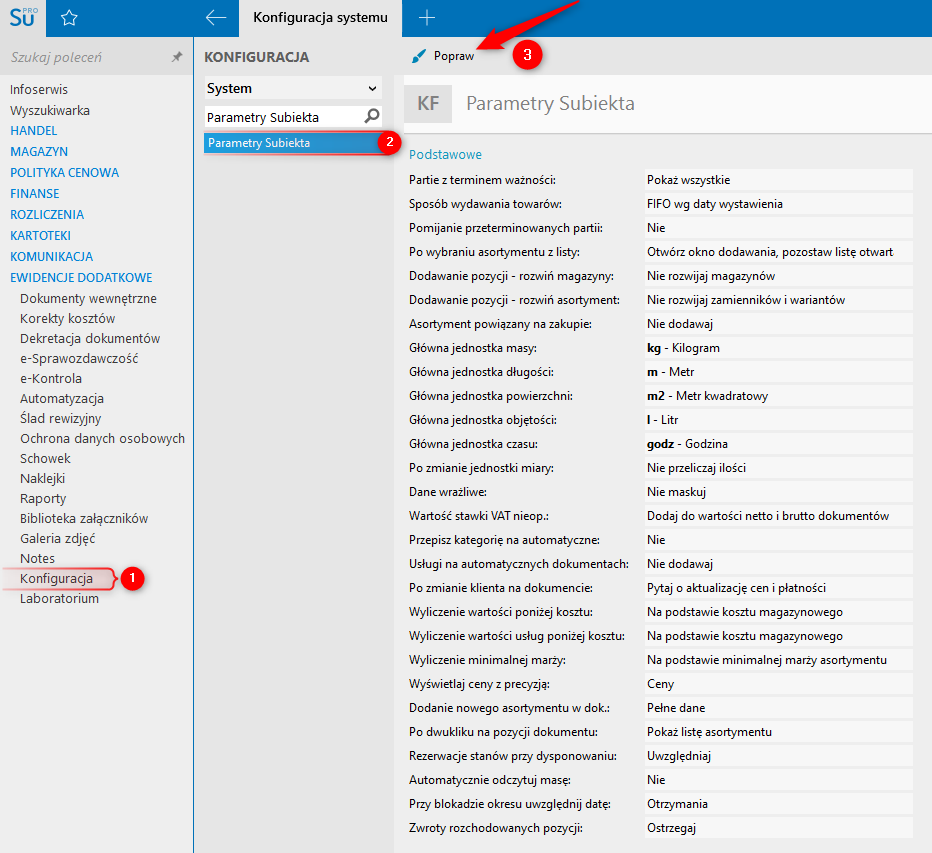The height and width of the screenshot is (853, 932).
Task: Expand the ROZLICZENIA module
Action: point(47,215)
